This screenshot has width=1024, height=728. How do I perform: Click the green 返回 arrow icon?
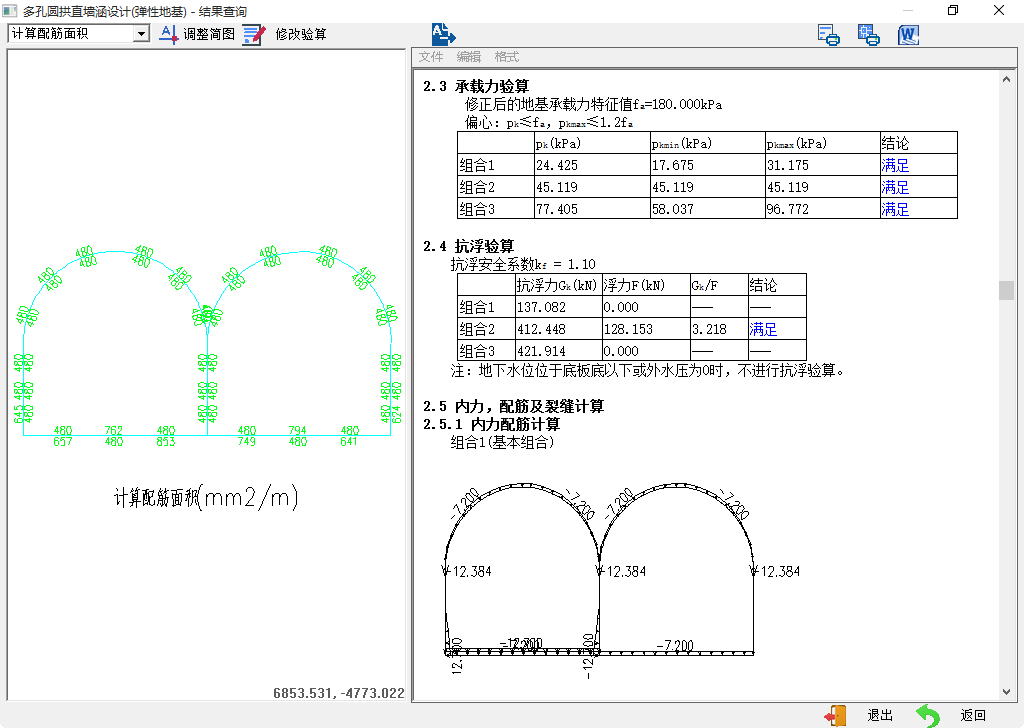tap(927, 716)
